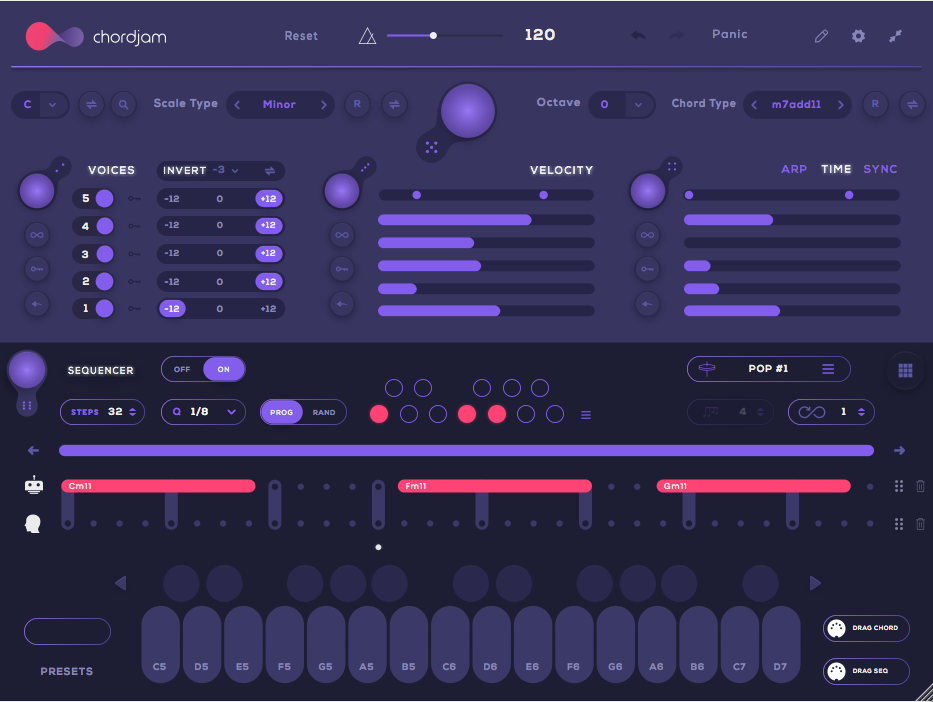Click the R button beside Scale Type
The width and height of the screenshot is (933, 702).
[x=357, y=104]
